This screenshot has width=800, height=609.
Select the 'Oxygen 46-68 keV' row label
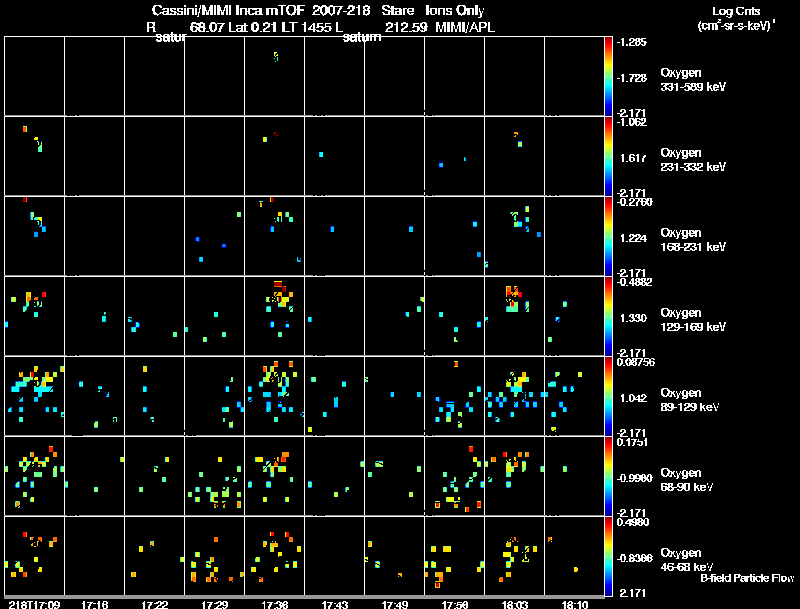687,560
